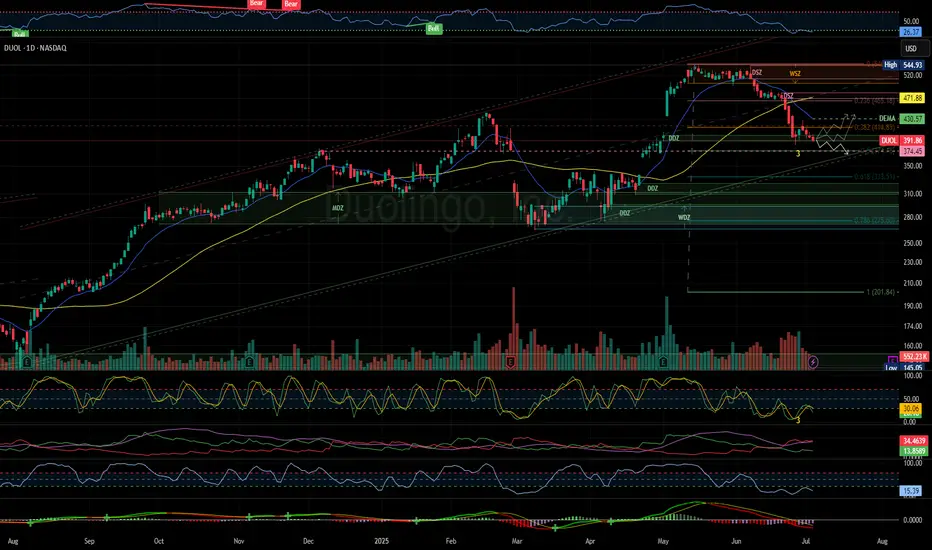932x550 pixels.
Task: Select the High 544.93 price label
Action: (903, 65)
